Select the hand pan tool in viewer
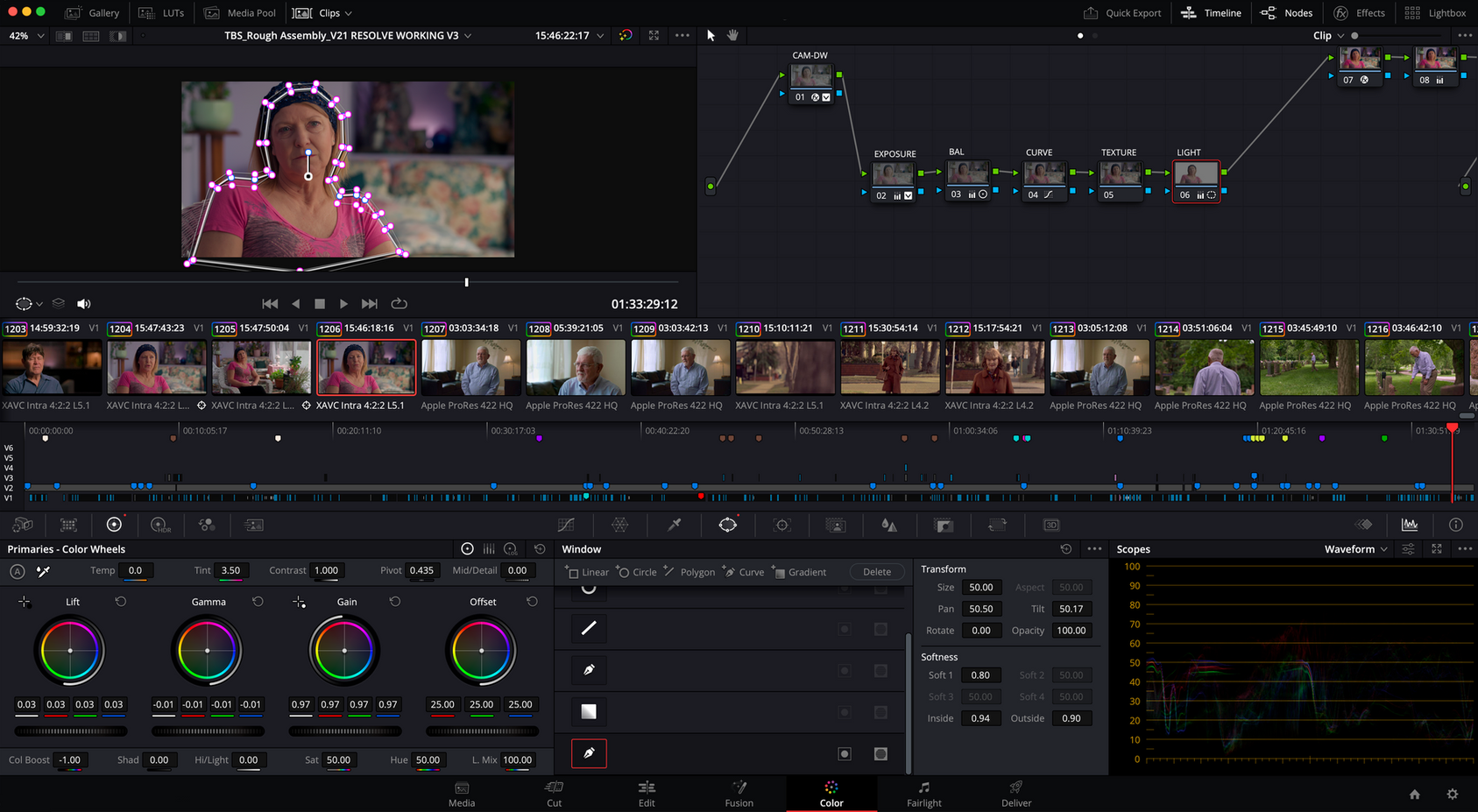This screenshot has width=1478, height=812. pyautogui.click(x=732, y=35)
